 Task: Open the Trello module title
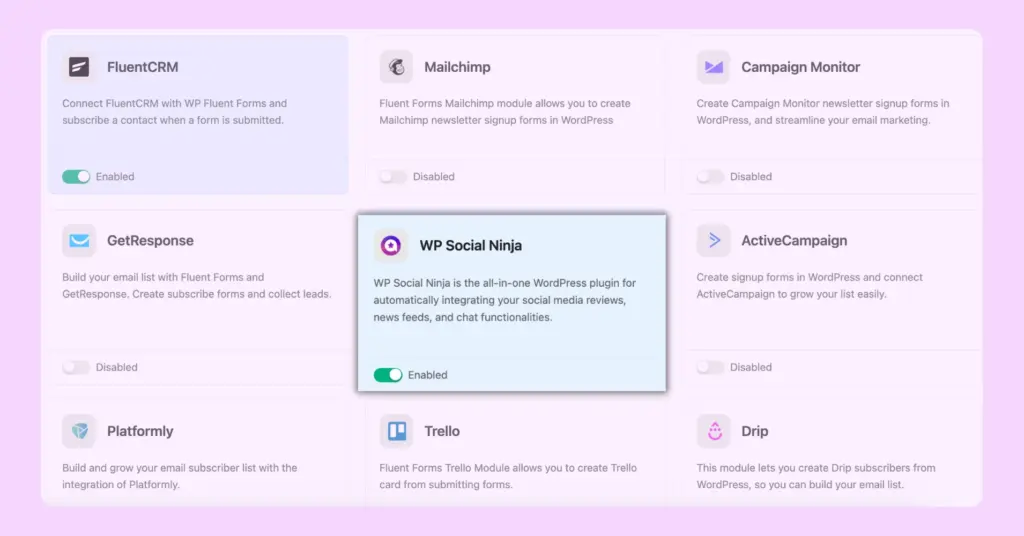[x=441, y=431]
